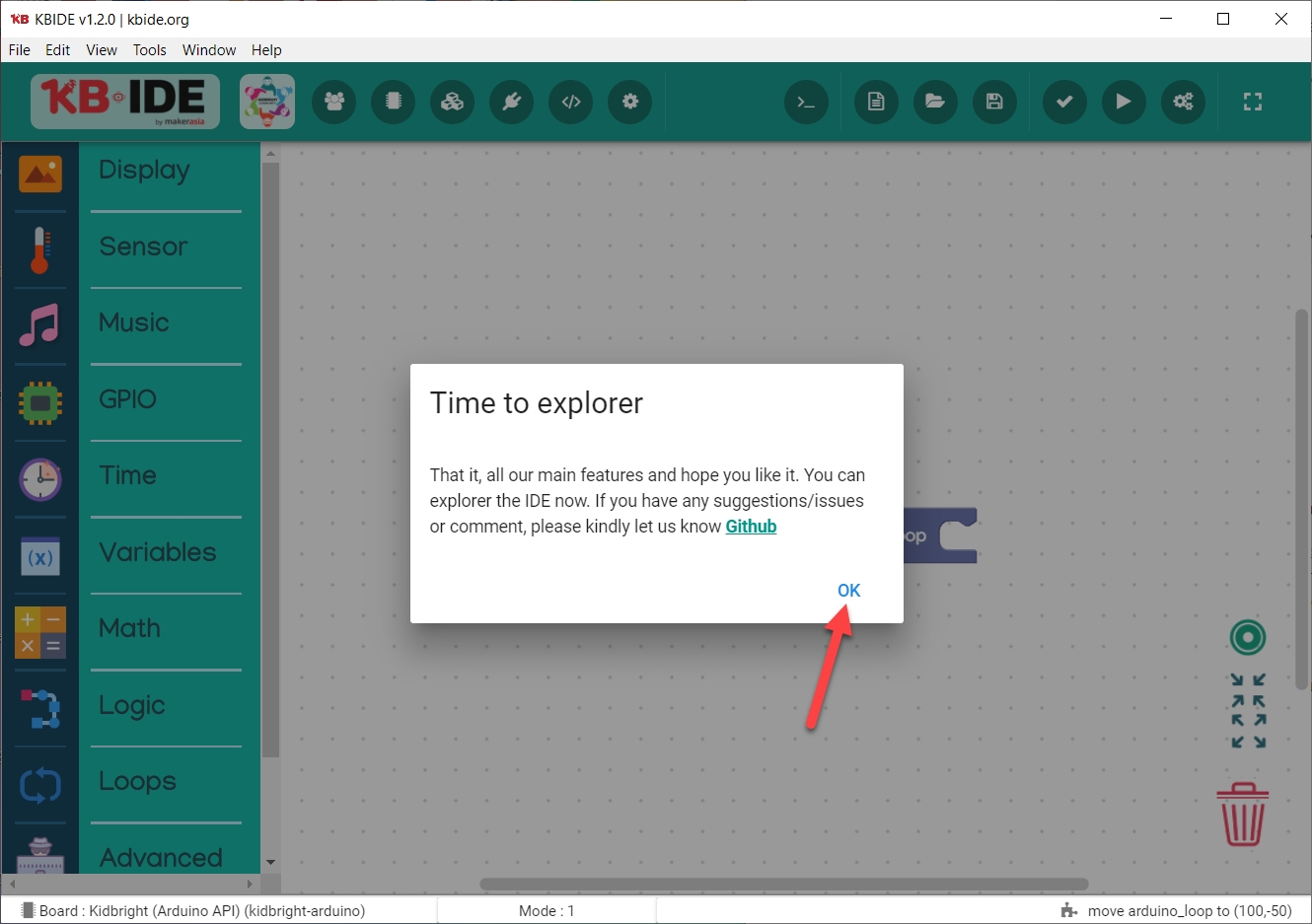The image size is (1312, 924).
Task: Toggle fullscreen mode icon
Action: click(x=1252, y=102)
